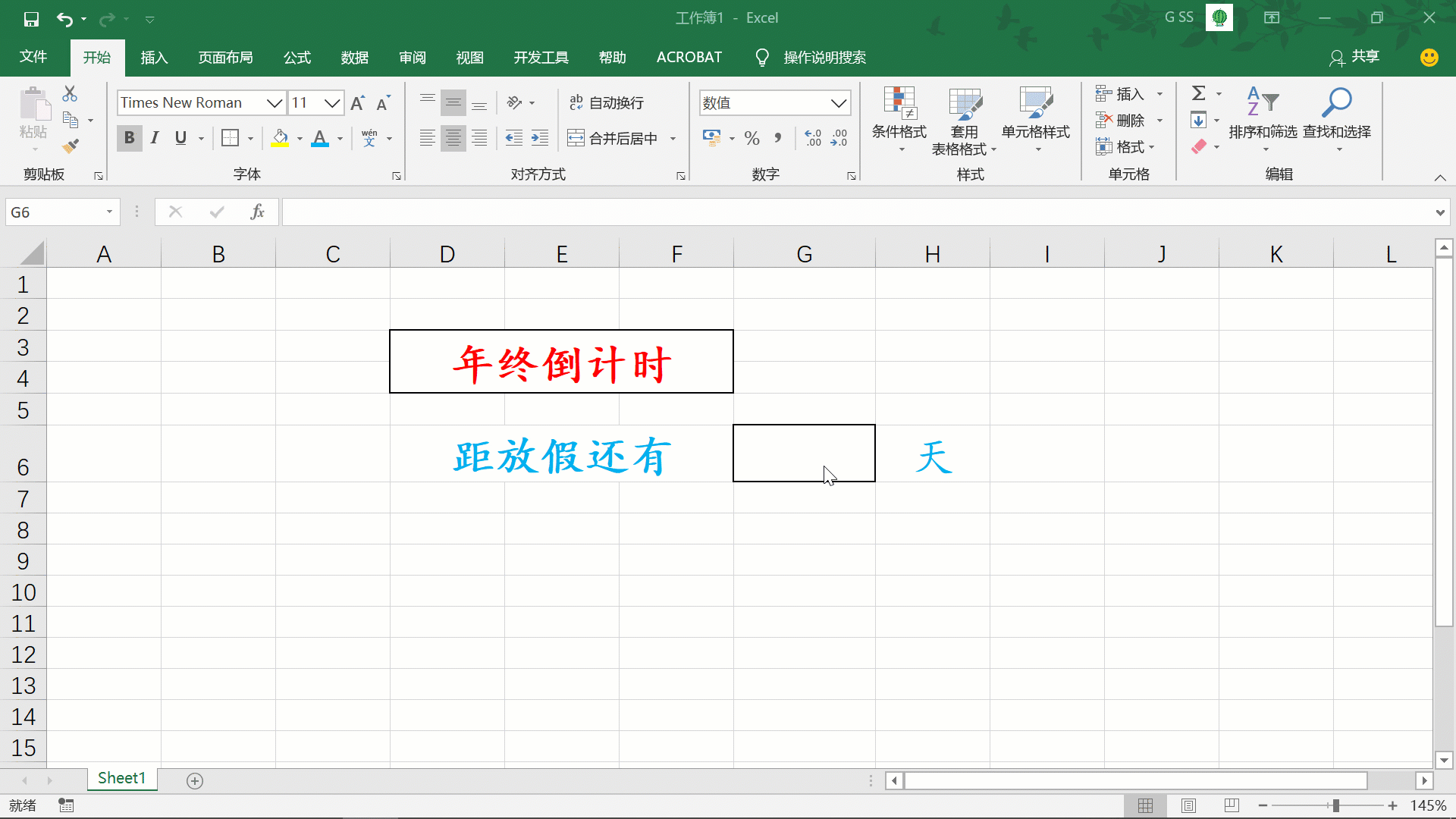Open the 公式 ribbon tab
This screenshot has width=1456, height=819.
(297, 57)
